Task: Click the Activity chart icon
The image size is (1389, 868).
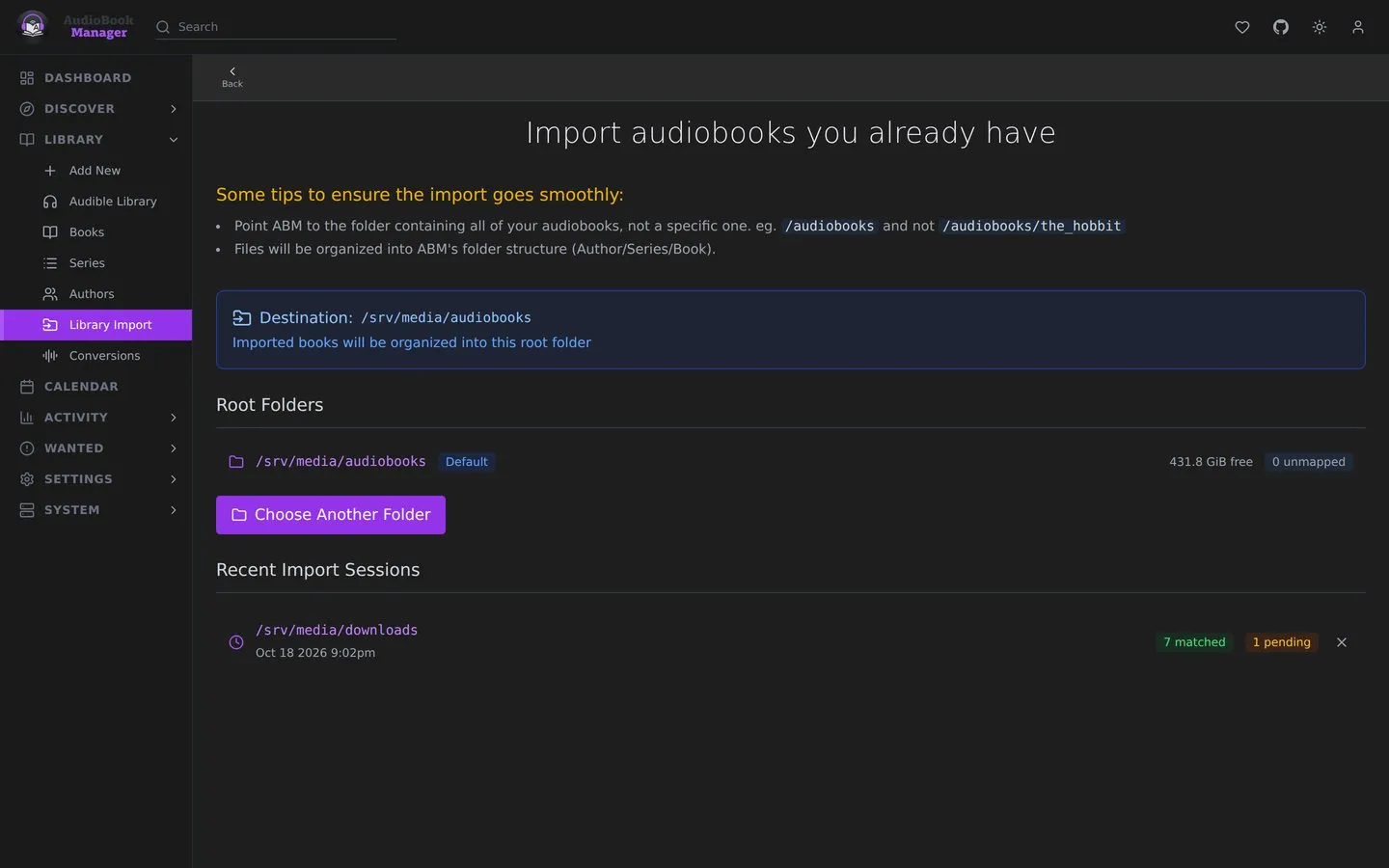Action: click(x=27, y=418)
